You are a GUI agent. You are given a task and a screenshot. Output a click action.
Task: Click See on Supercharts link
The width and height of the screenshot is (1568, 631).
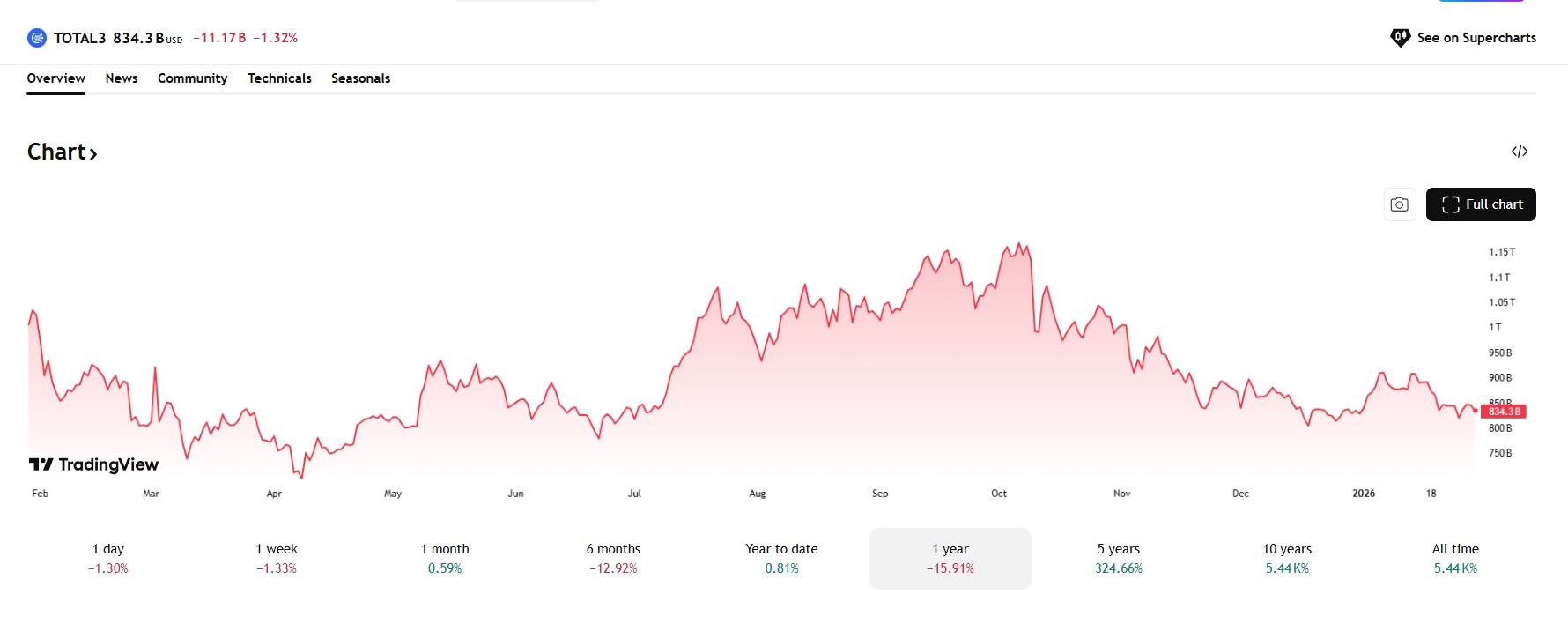tap(1476, 38)
